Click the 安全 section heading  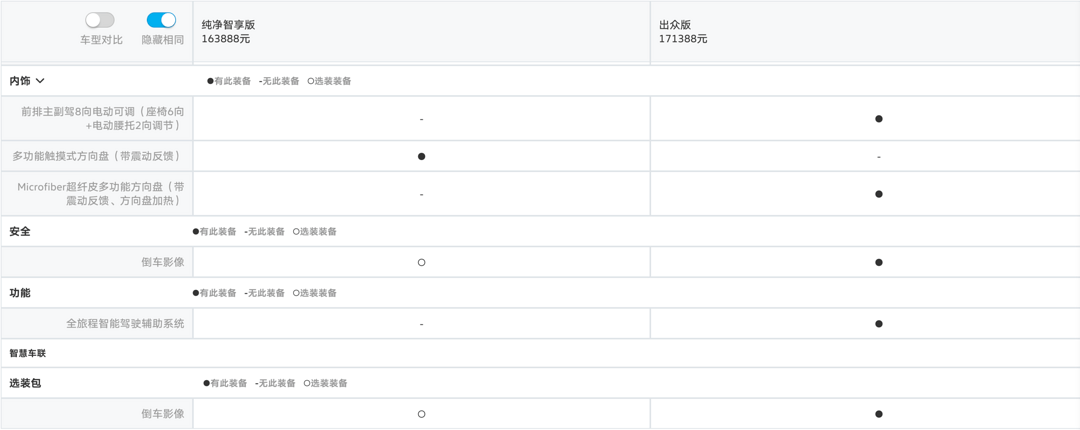click(x=20, y=232)
